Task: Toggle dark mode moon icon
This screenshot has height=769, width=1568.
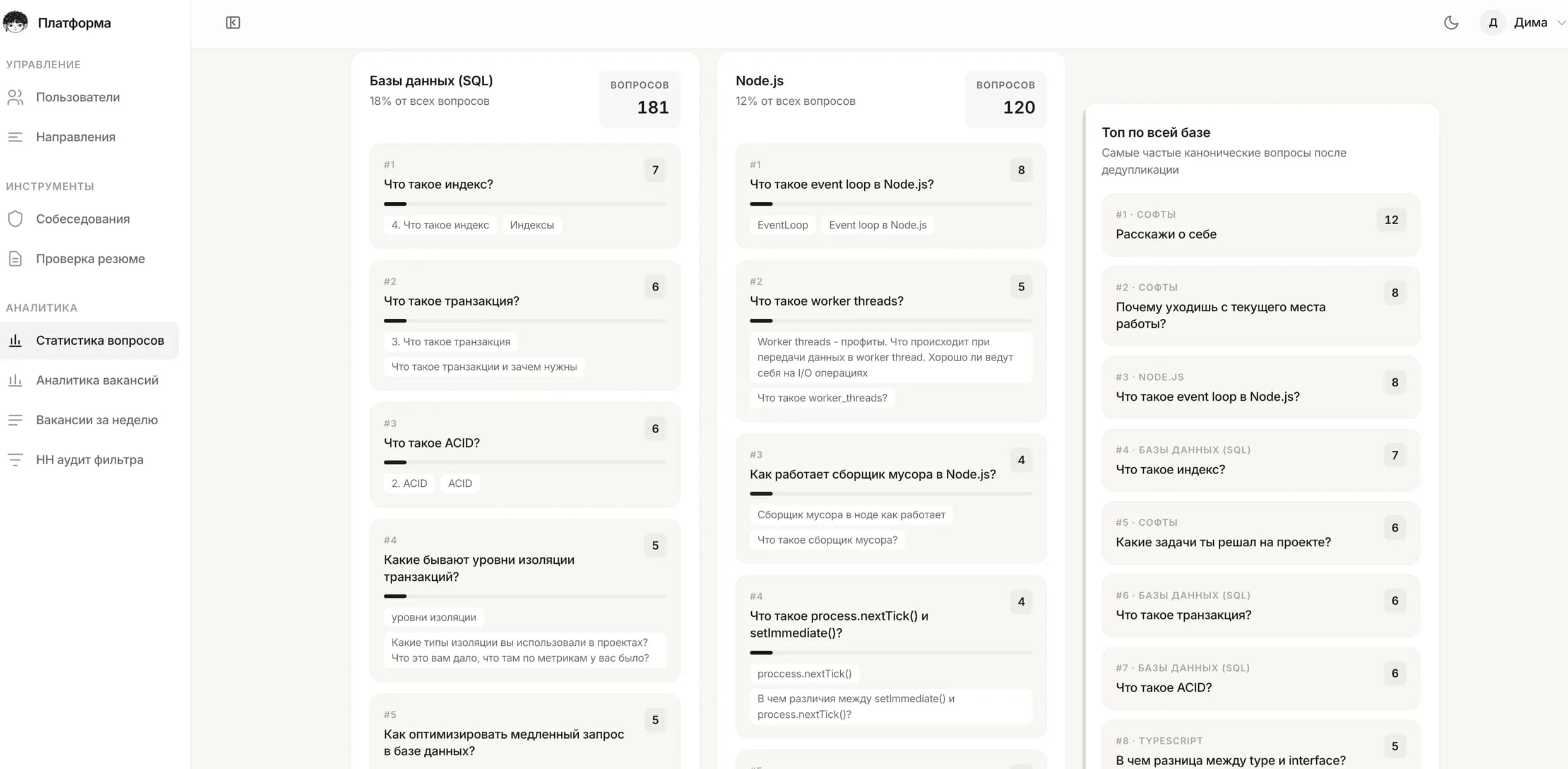Action: coord(1451,23)
